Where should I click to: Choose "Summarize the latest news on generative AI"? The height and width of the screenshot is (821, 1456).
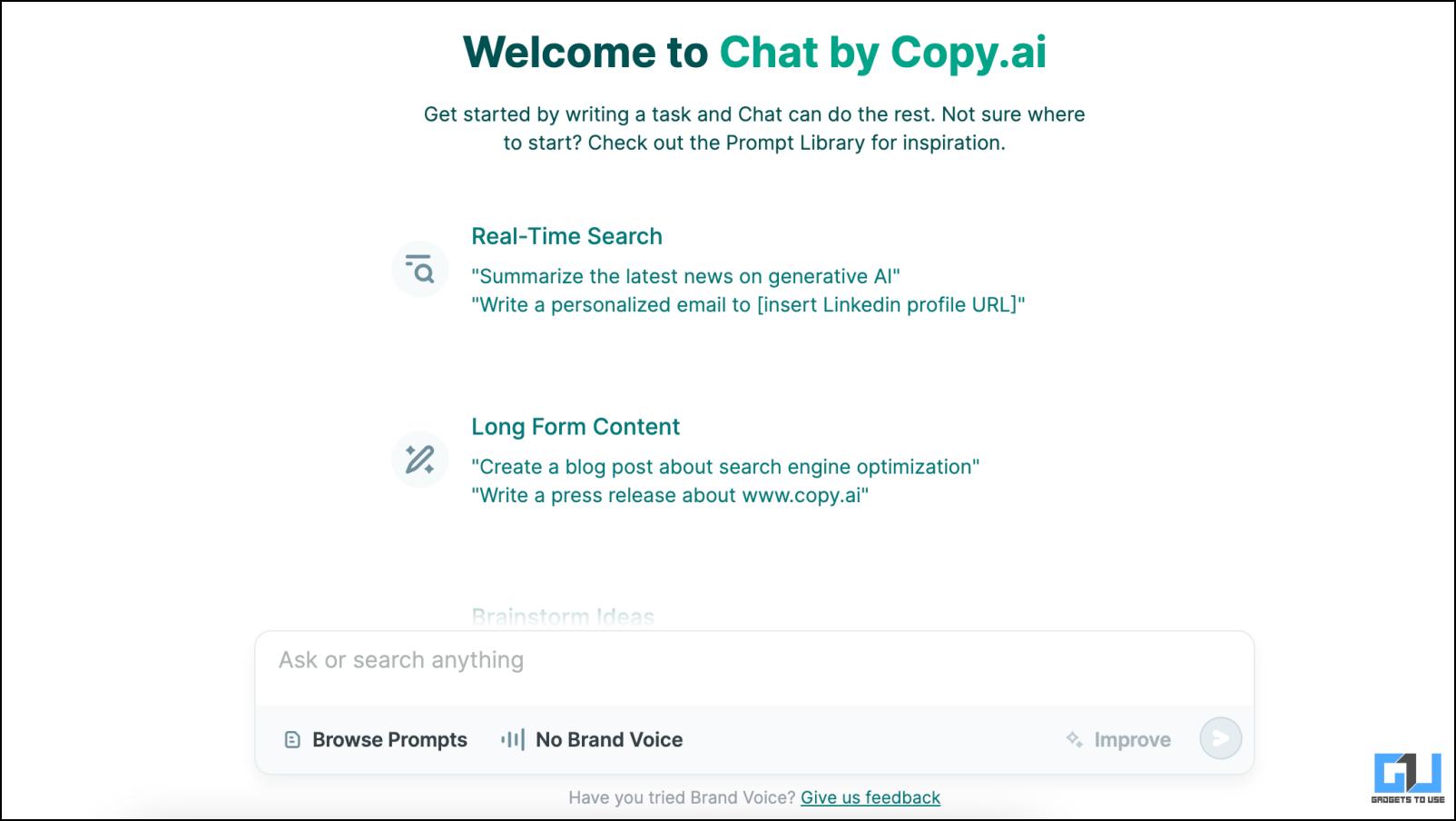coord(685,276)
